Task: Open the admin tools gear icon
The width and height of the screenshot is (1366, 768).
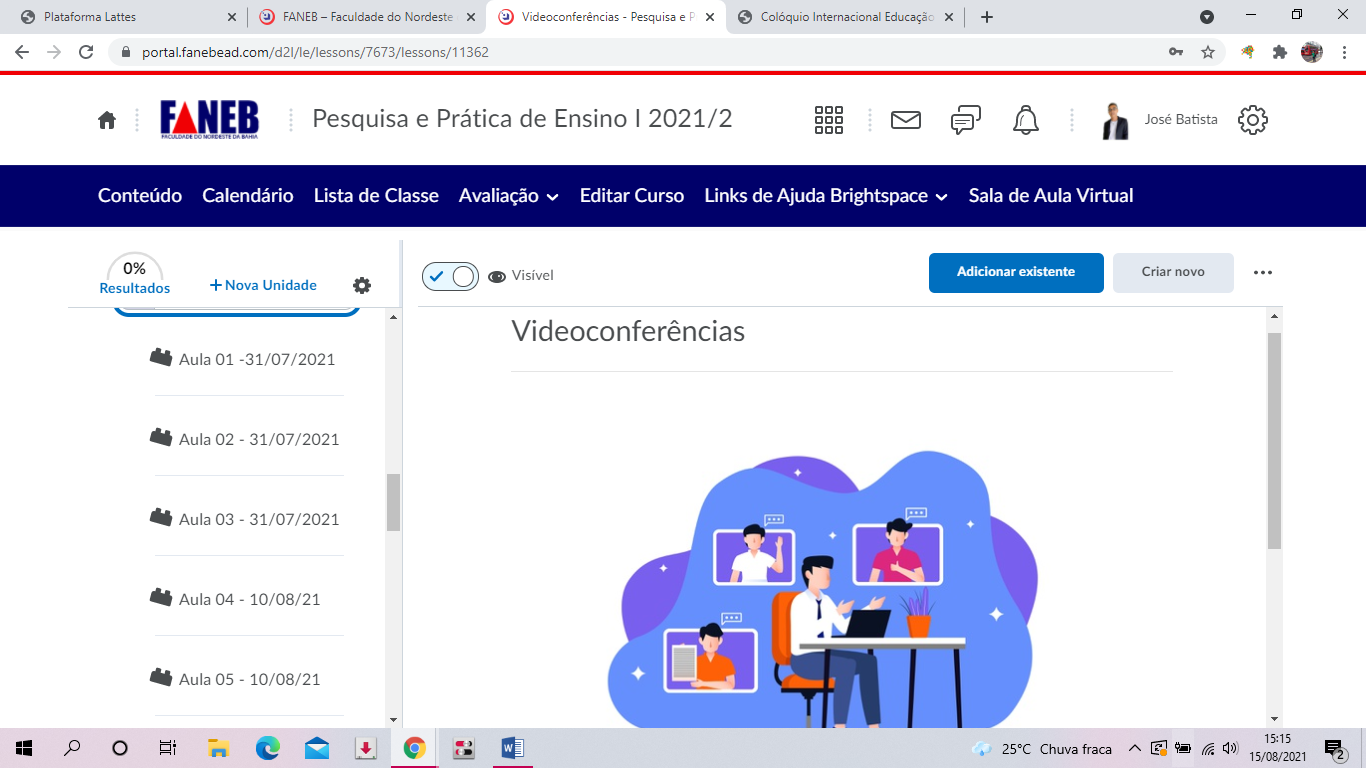Action: [1252, 120]
